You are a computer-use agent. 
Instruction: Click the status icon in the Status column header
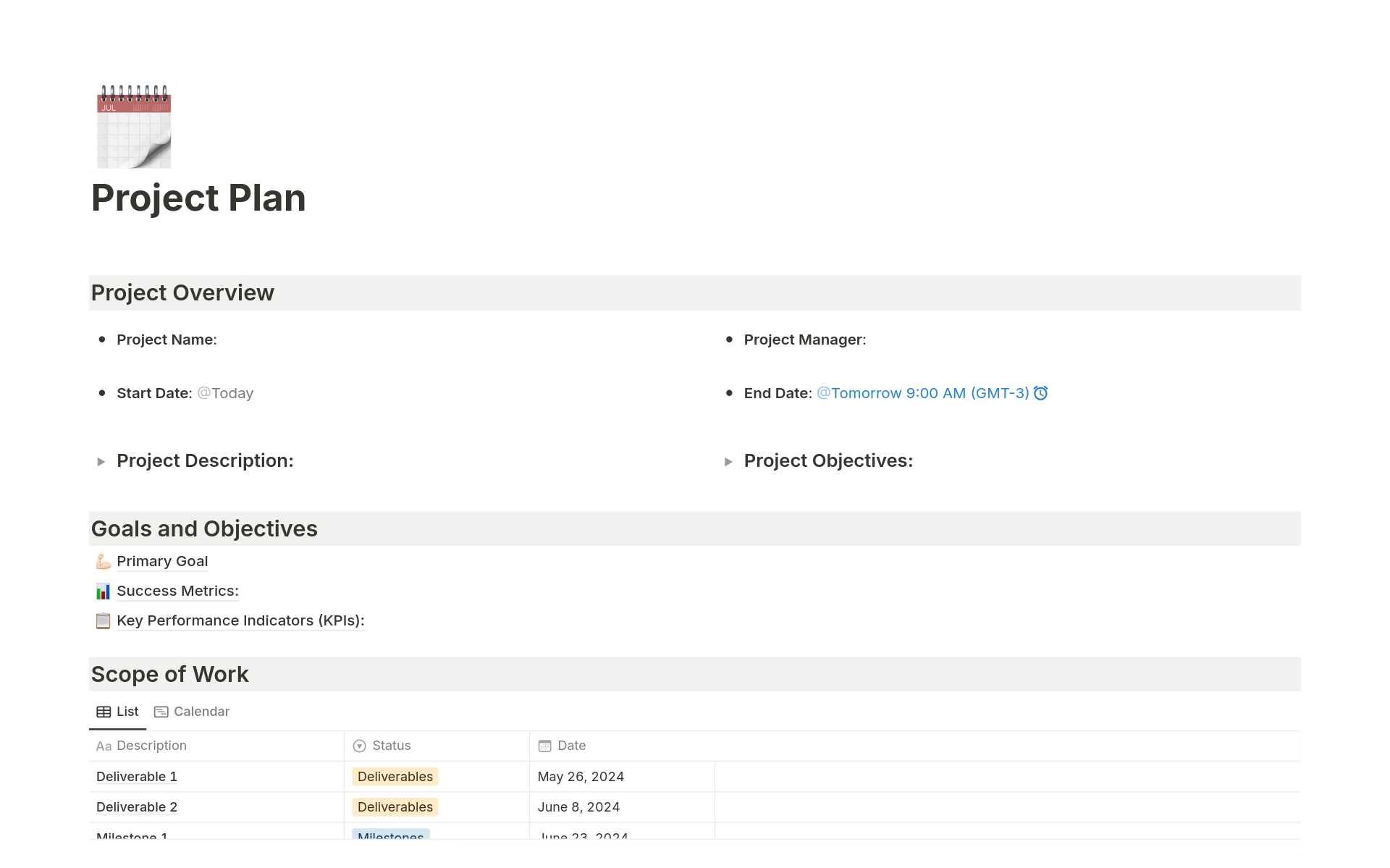(x=360, y=746)
